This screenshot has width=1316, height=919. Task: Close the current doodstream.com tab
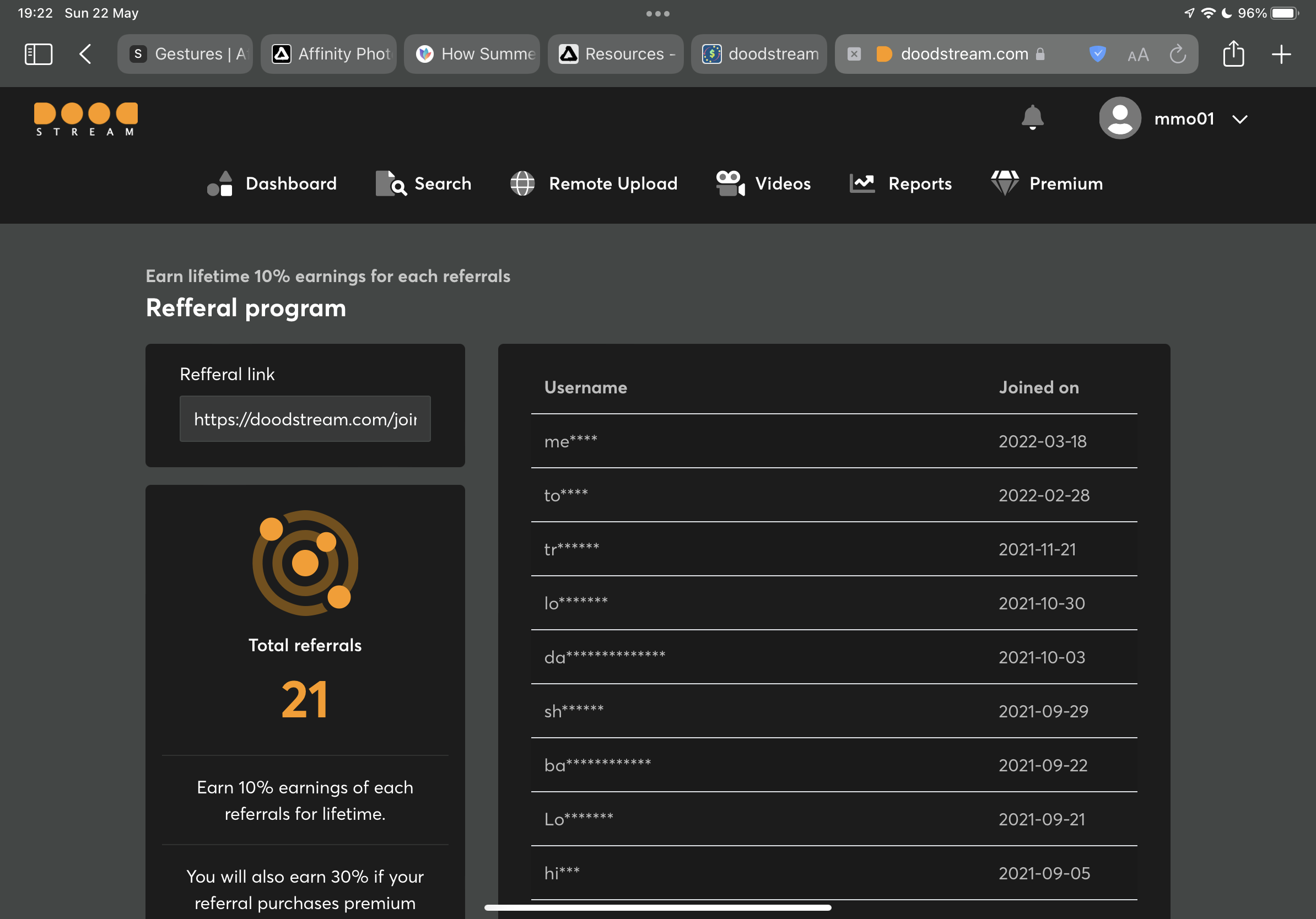(x=854, y=54)
